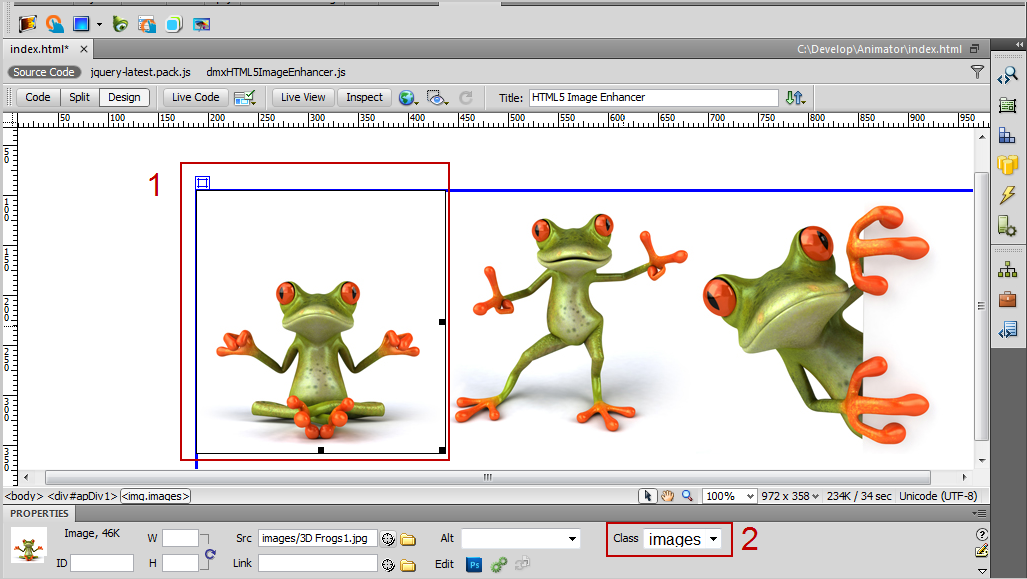Toggle Live View mode
Screen dimensions: 1027x579
pos(303,98)
